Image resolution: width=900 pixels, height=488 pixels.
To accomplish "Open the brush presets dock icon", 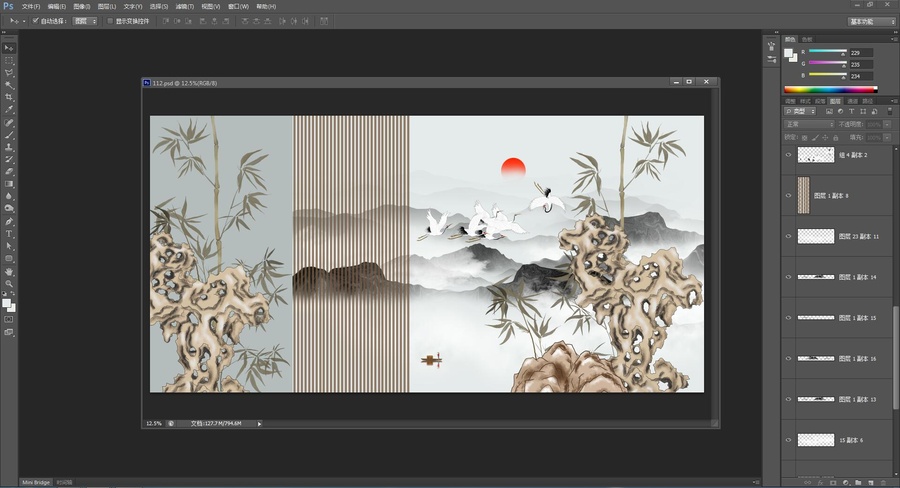I will (771, 59).
